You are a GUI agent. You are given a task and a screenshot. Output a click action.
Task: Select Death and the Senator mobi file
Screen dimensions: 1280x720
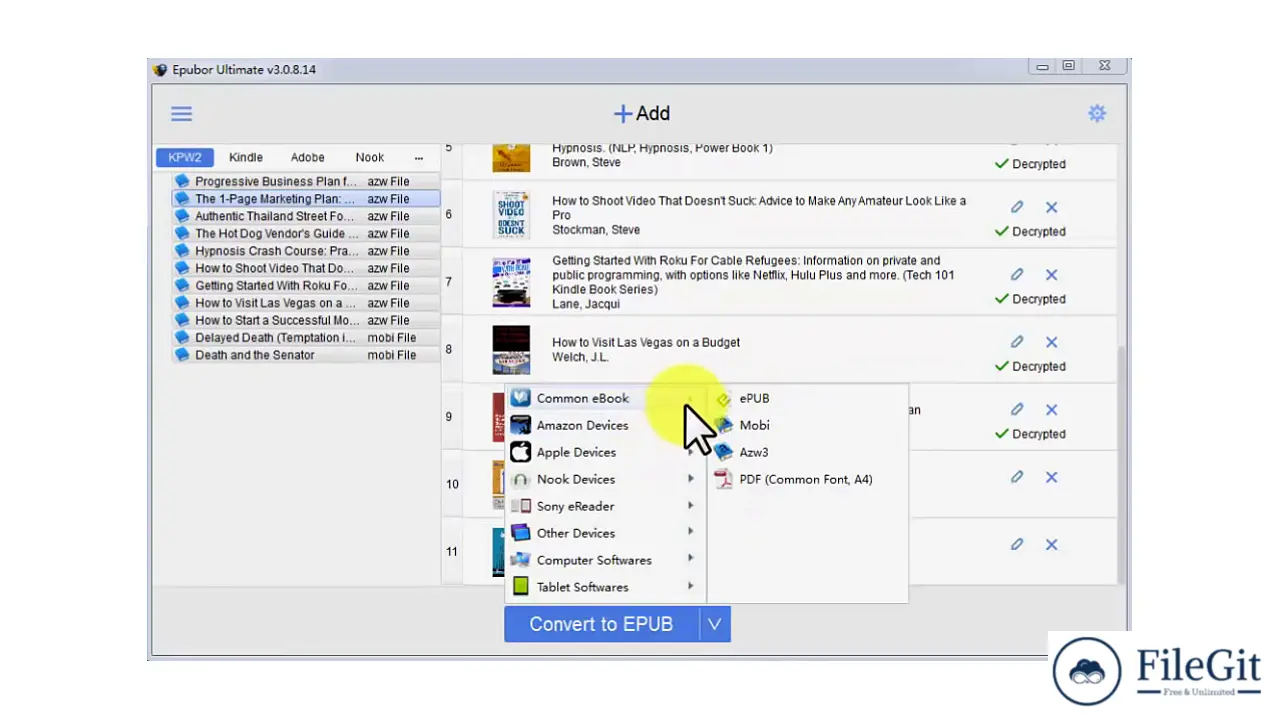pyautogui.click(x=306, y=355)
